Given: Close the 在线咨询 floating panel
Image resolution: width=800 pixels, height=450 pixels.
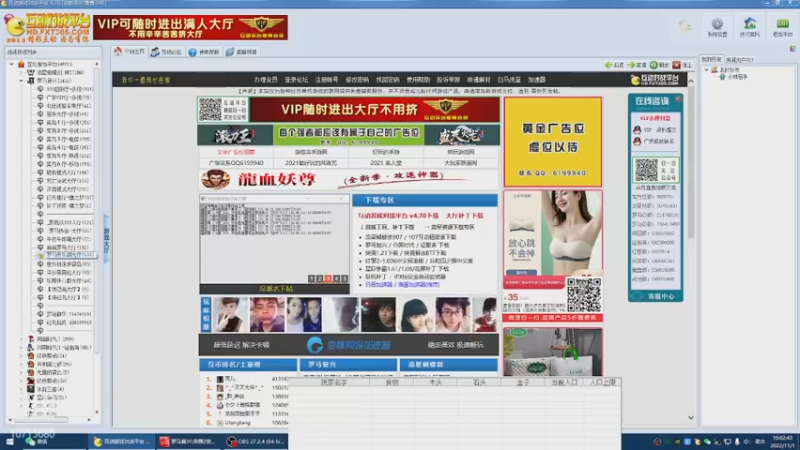Looking at the screenshot, I should click(678, 99).
